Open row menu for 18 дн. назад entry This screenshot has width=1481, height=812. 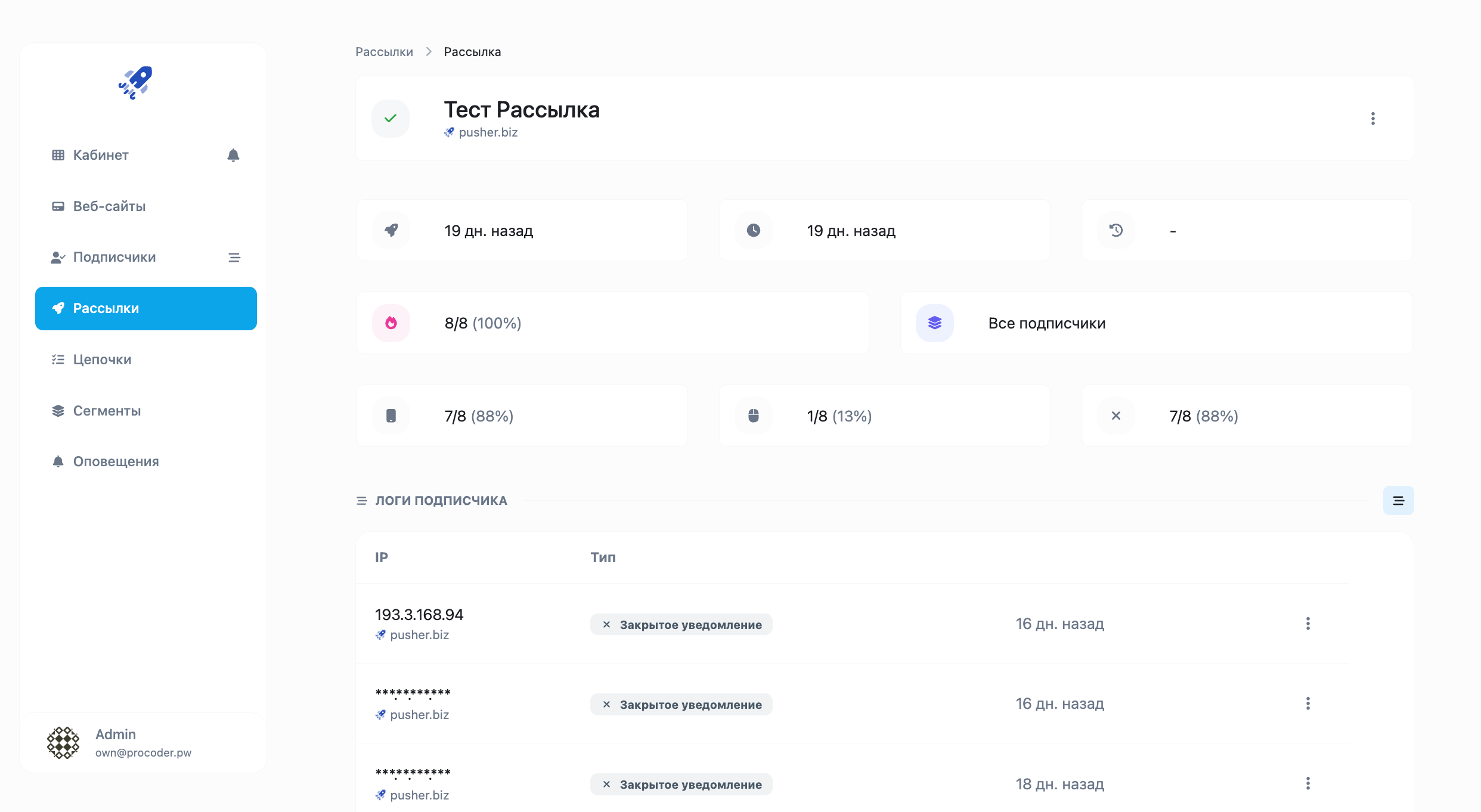pyautogui.click(x=1308, y=783)
